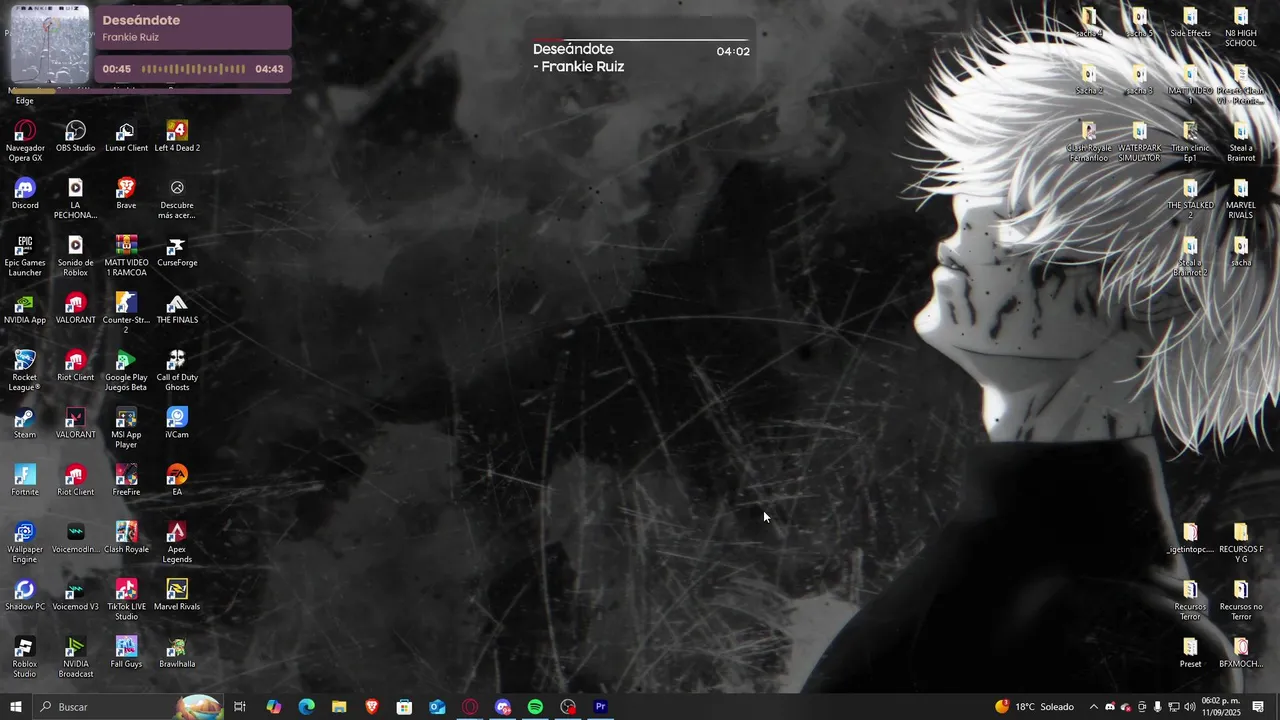This screenshot has width=1280, height=720.
Task: Open the EA app shortcut
Action: pos(177,481)
